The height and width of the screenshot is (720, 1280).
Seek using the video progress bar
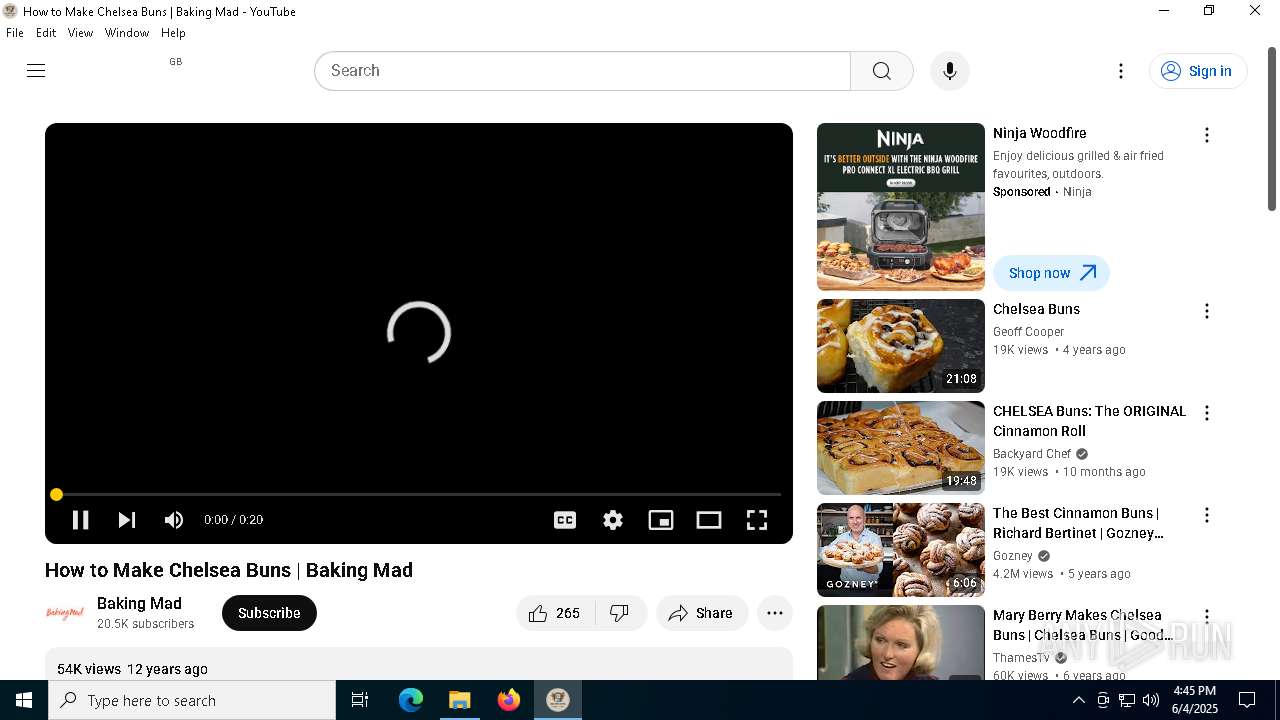tap(418, 494)
